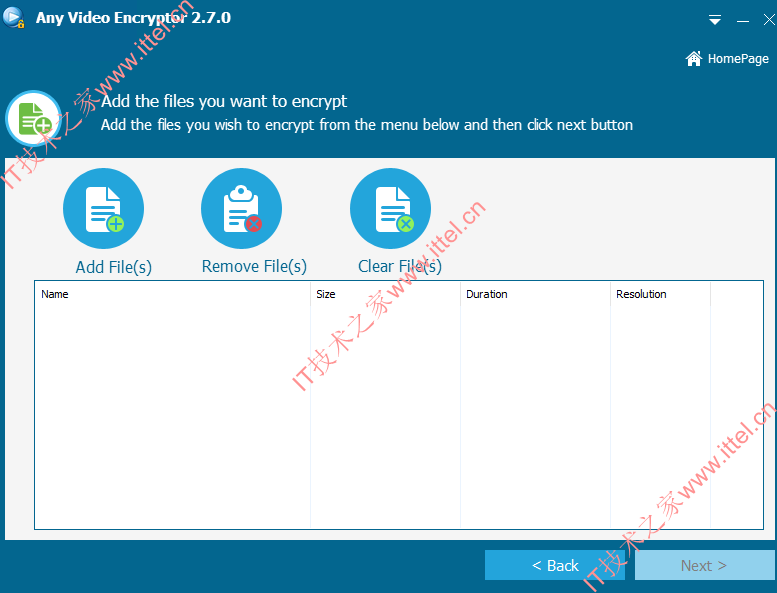Screen dimensions: 777x593
Task: Sort by the Resolution column header
Action: coord(661,294)
